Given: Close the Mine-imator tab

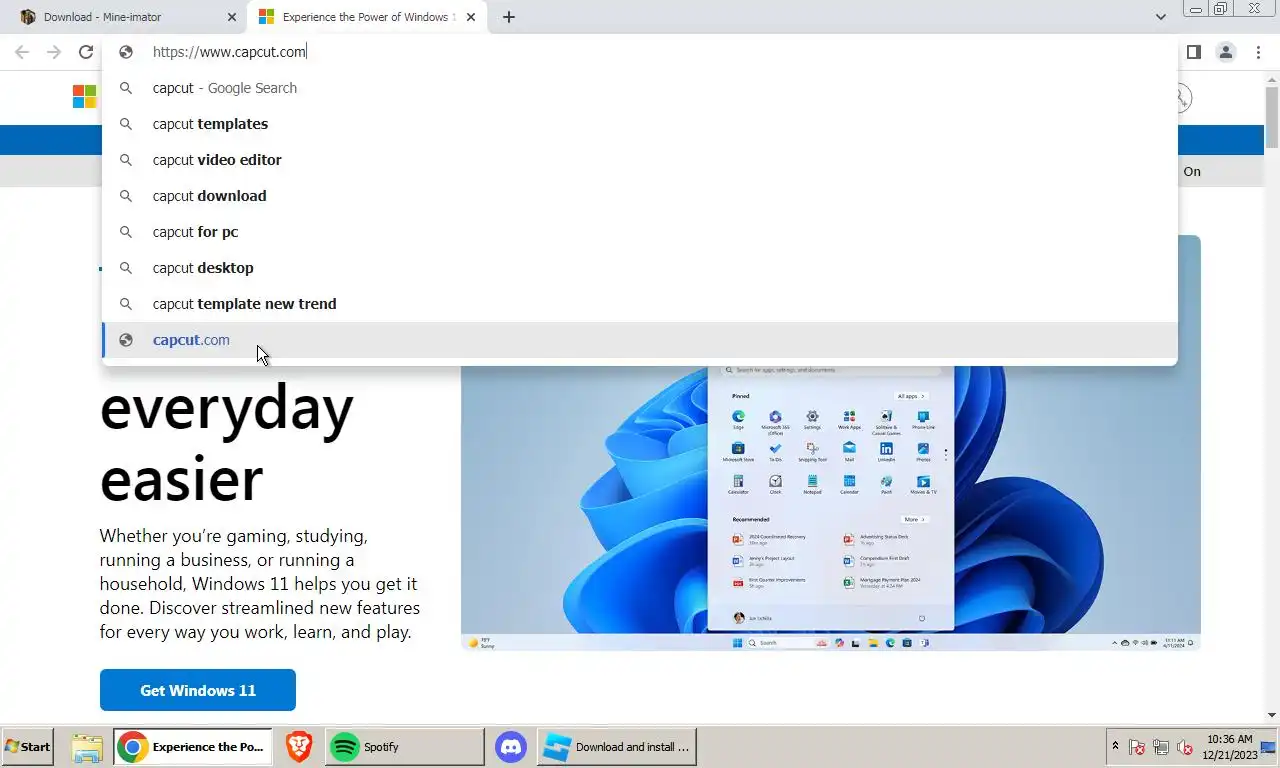Looking at the screenshot, I should [232, 17].
